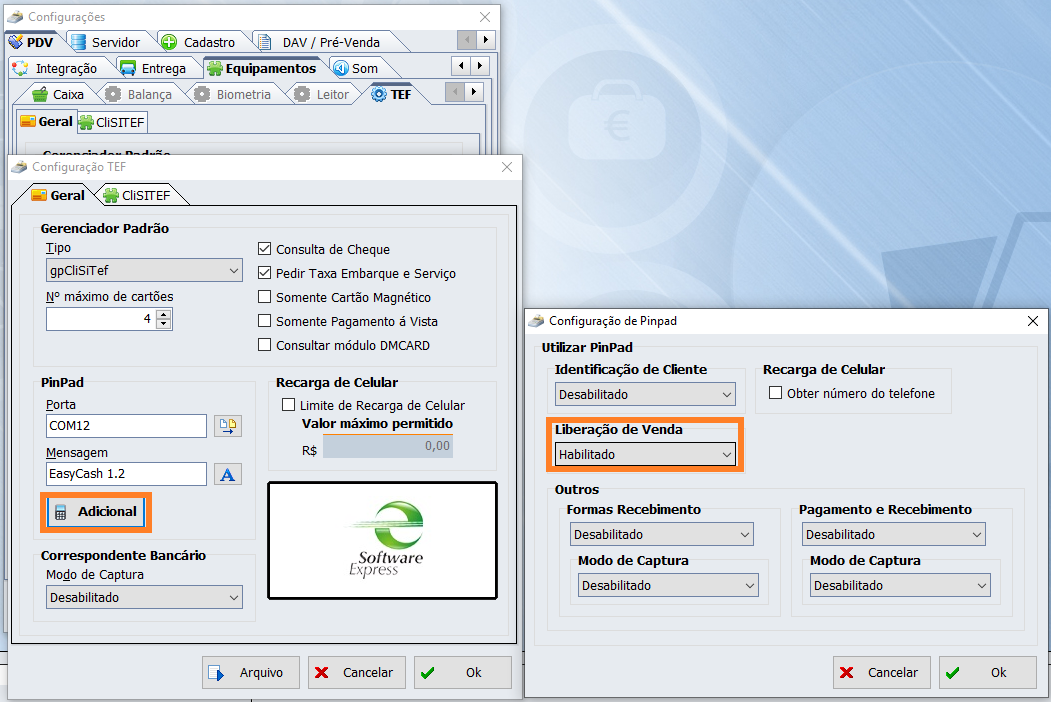Enable Limite de Recarga de Celular
The width and height of the screenshot is (1051, 702).
coord(289,405)
